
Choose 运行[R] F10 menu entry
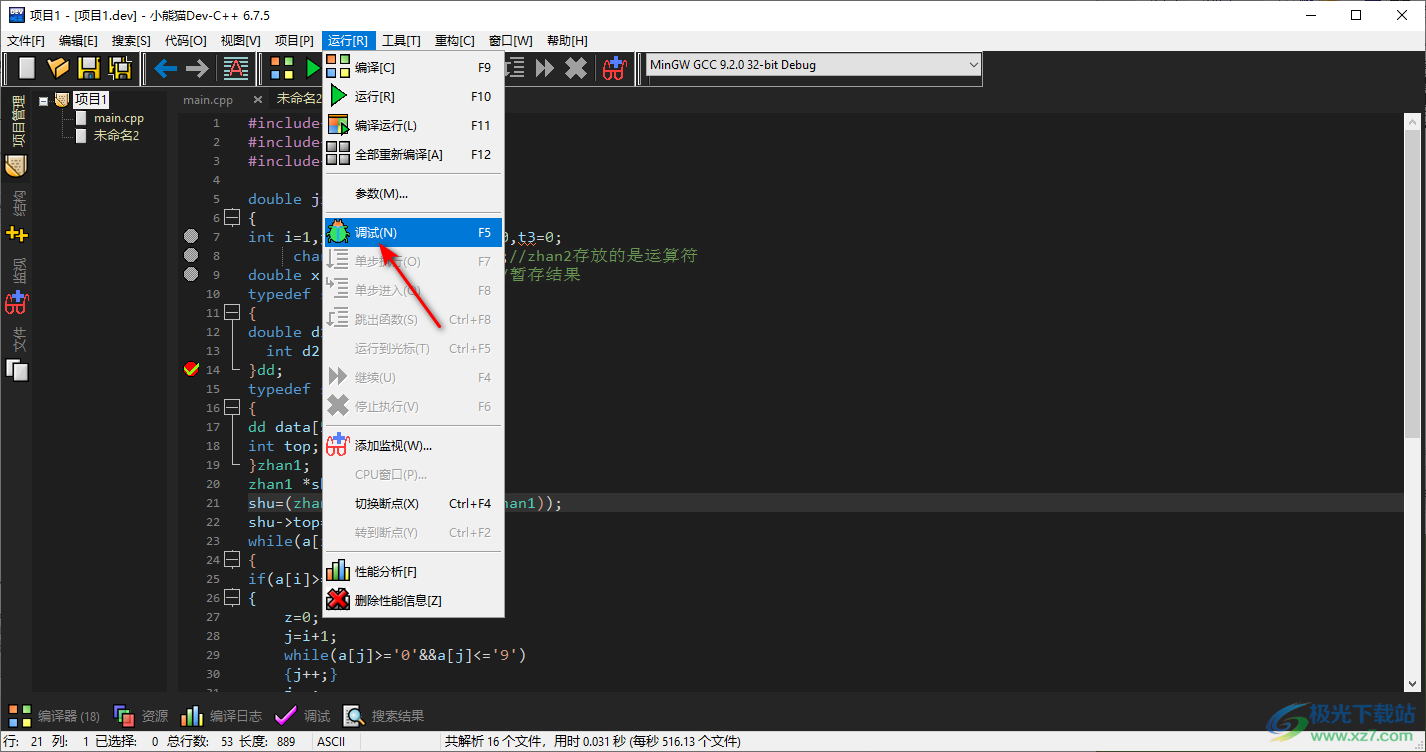[x=413, y=96]
